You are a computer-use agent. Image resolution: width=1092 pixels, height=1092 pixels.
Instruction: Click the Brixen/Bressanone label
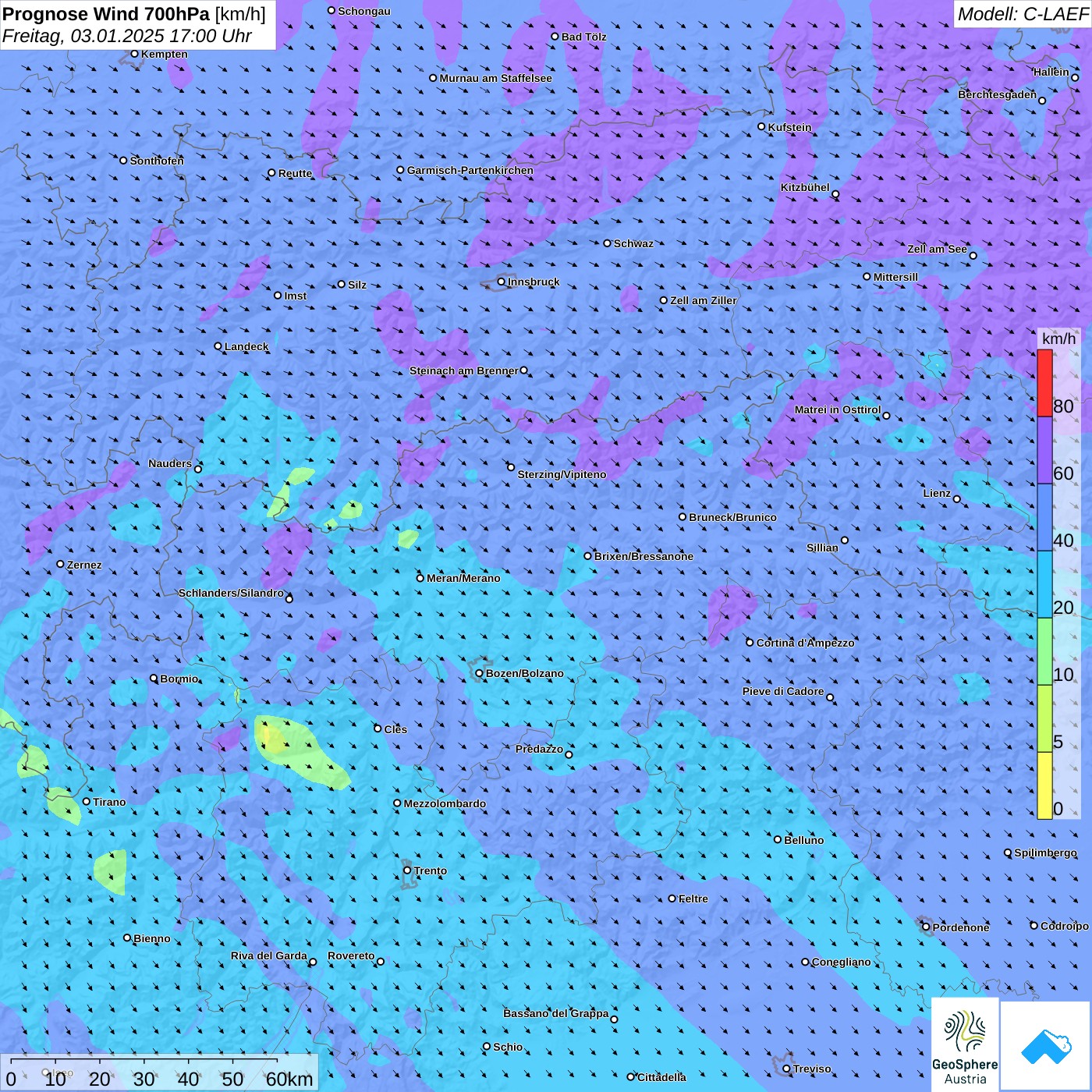[643, 556]
